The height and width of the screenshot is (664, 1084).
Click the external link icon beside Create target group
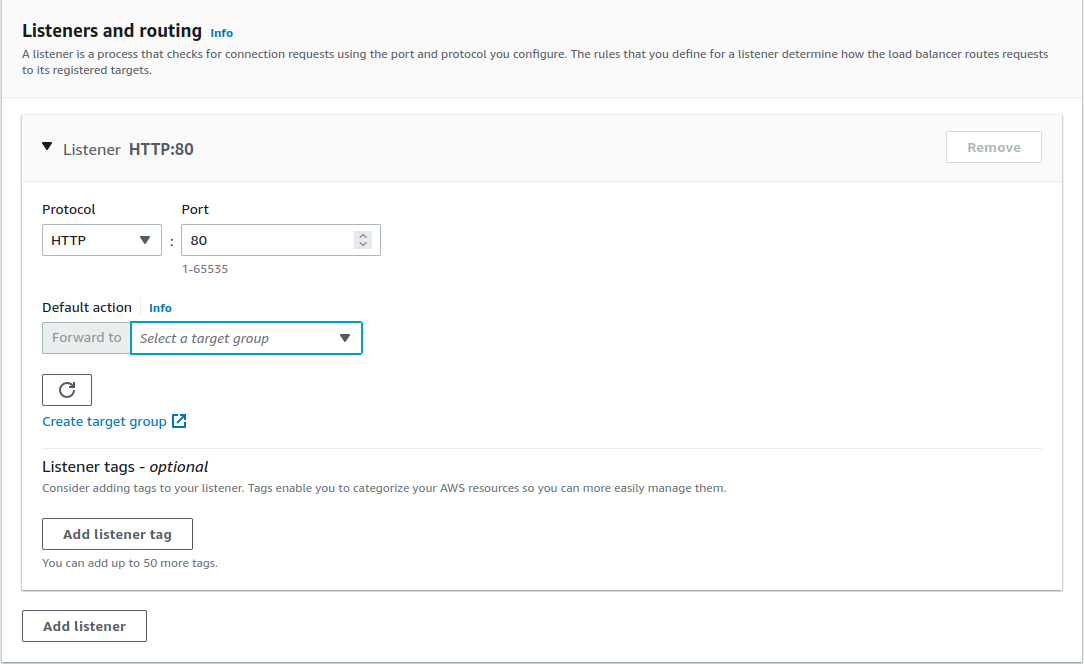pyautogui.click(x=179, y=421)
